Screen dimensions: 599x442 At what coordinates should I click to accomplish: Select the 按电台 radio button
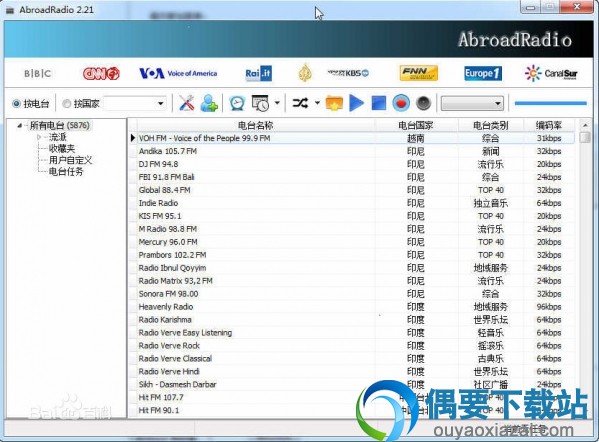[x=31, y=104]
